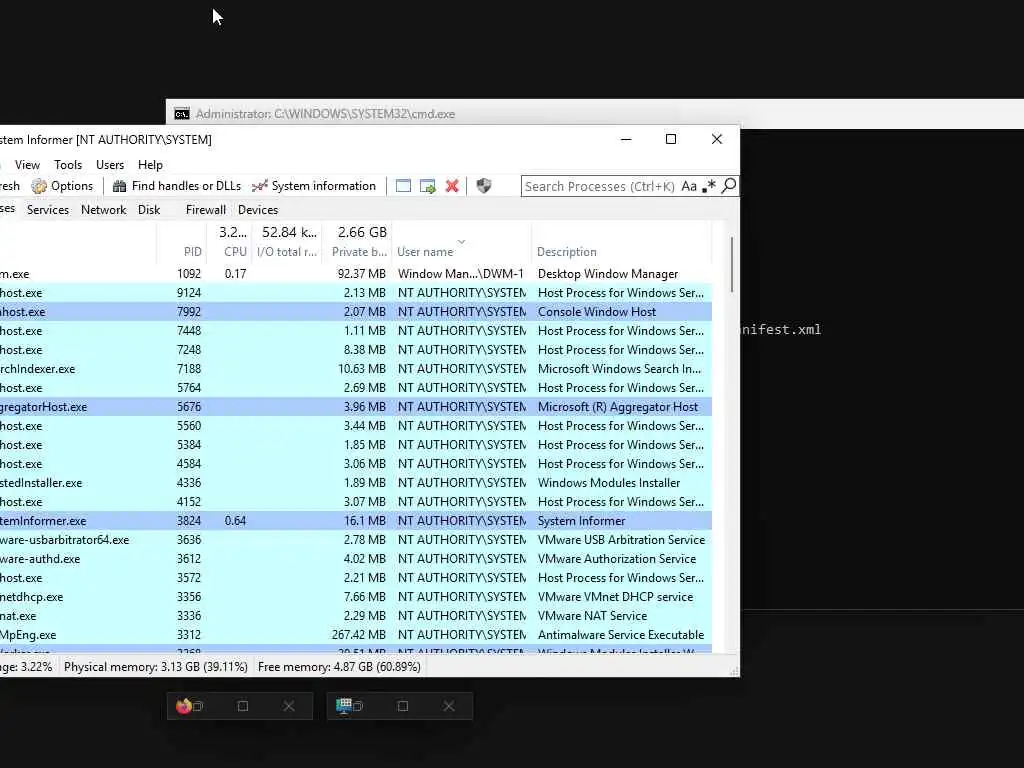Click minimized System Informer monitor icon

(344, 706)
